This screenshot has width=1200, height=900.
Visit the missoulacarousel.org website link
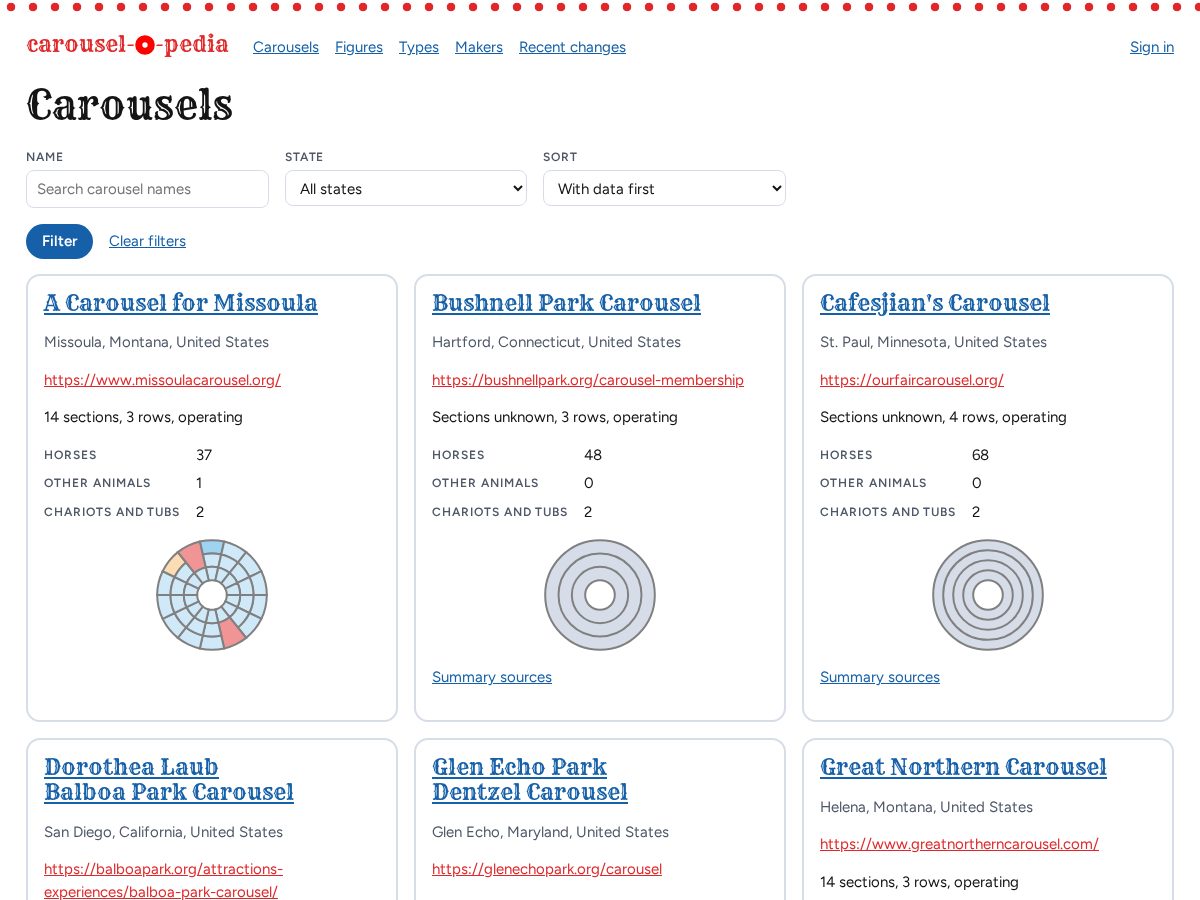coord(162,380)
